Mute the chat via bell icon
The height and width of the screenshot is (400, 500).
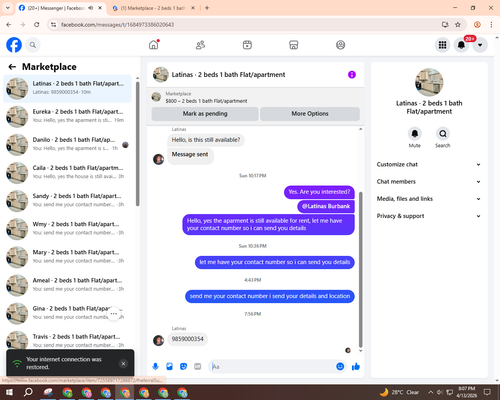click(x=415, y=134)
